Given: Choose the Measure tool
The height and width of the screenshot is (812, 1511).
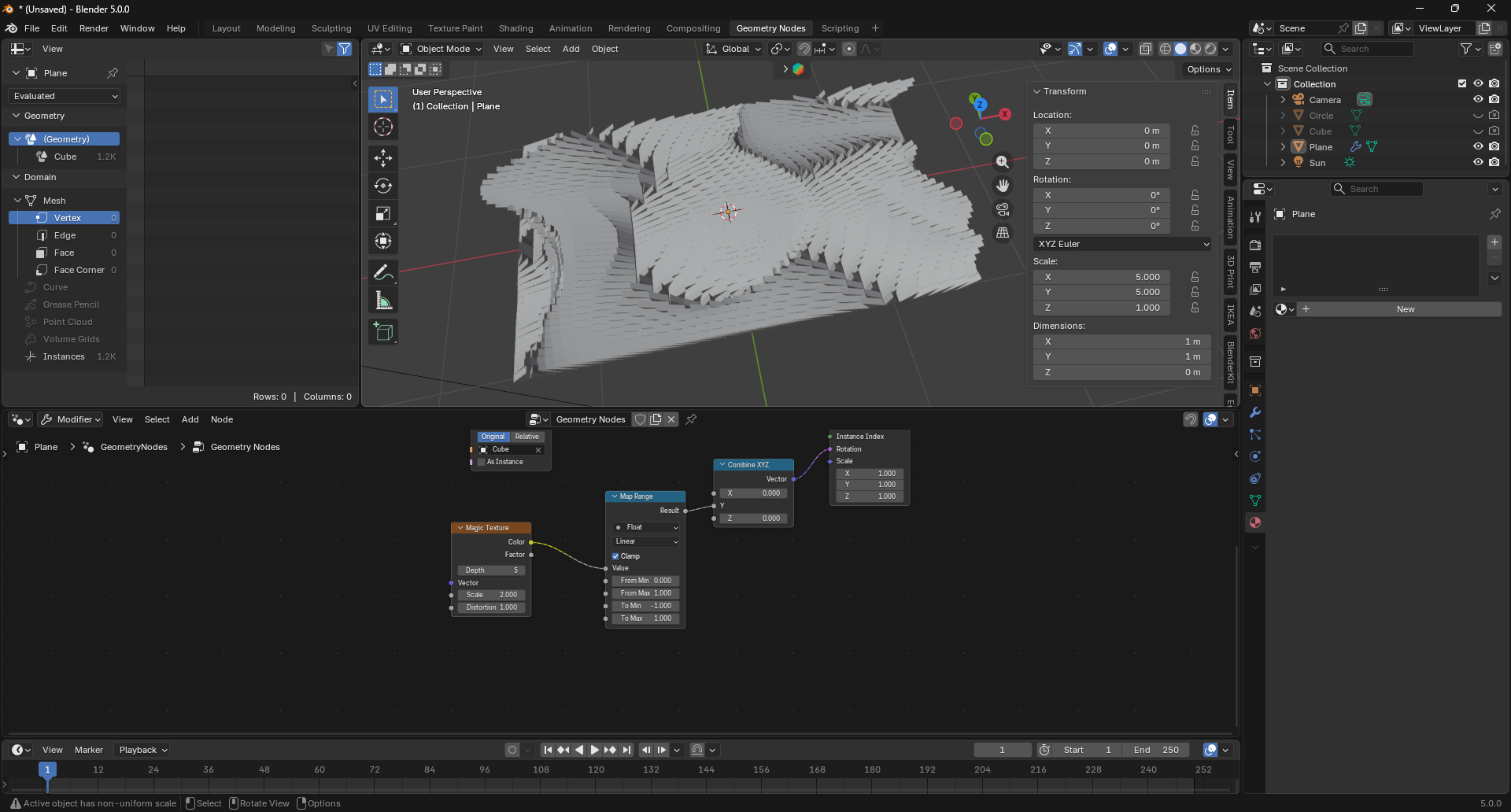Looking at the screenshot, I should (383, 301).
